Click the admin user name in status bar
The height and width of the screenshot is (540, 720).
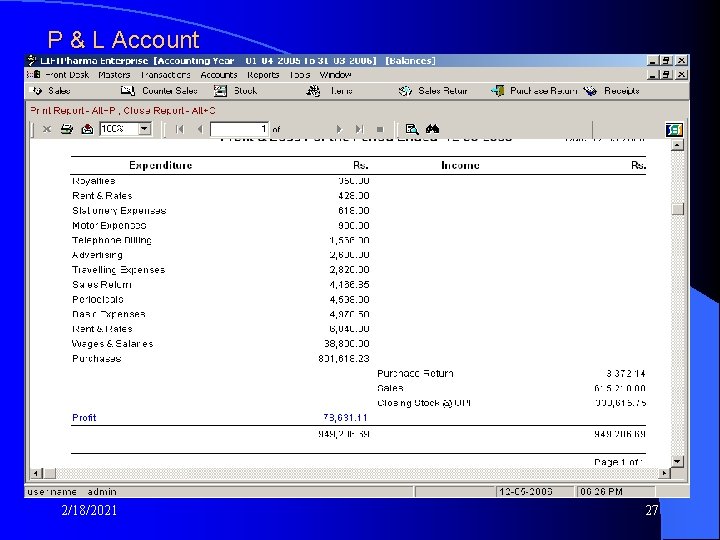tap(102, 492)
